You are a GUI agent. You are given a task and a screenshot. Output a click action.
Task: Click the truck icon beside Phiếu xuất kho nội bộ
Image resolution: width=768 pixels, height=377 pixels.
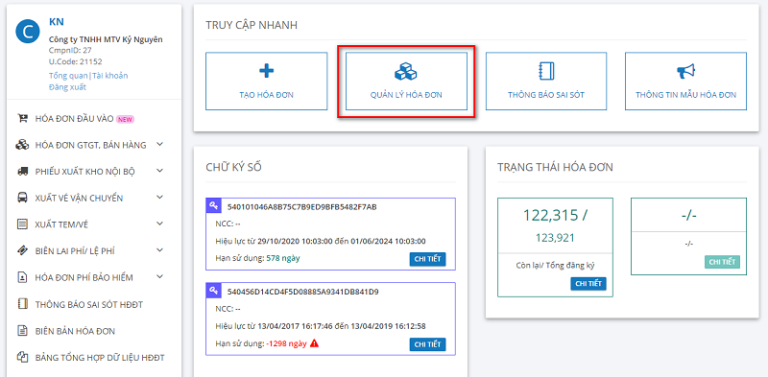22,171
